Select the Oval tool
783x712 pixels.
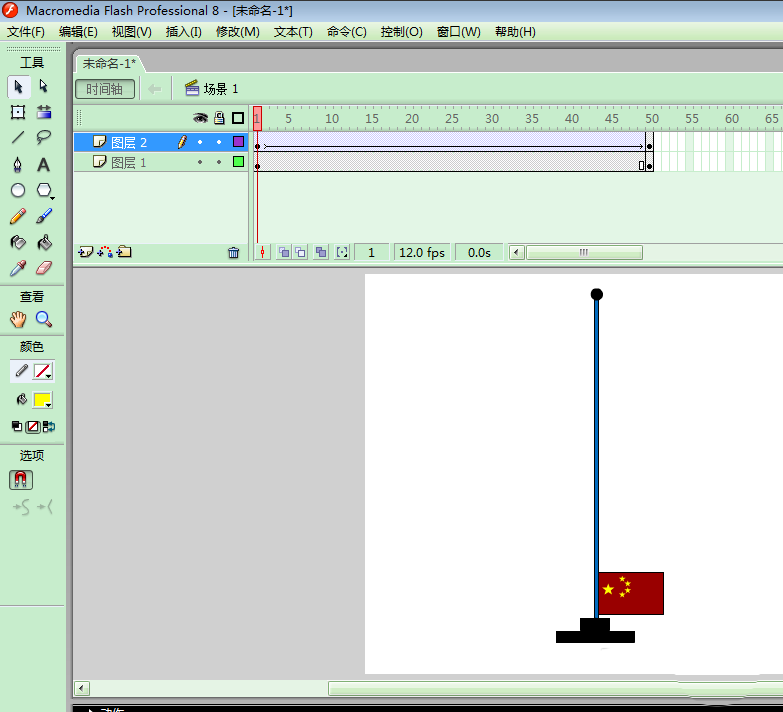pyautogui.click(x=18, y=190)
